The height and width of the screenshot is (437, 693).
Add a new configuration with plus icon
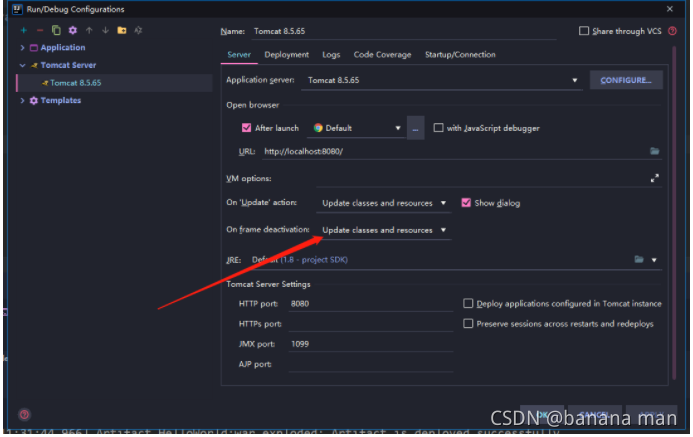tap(24, 30)
